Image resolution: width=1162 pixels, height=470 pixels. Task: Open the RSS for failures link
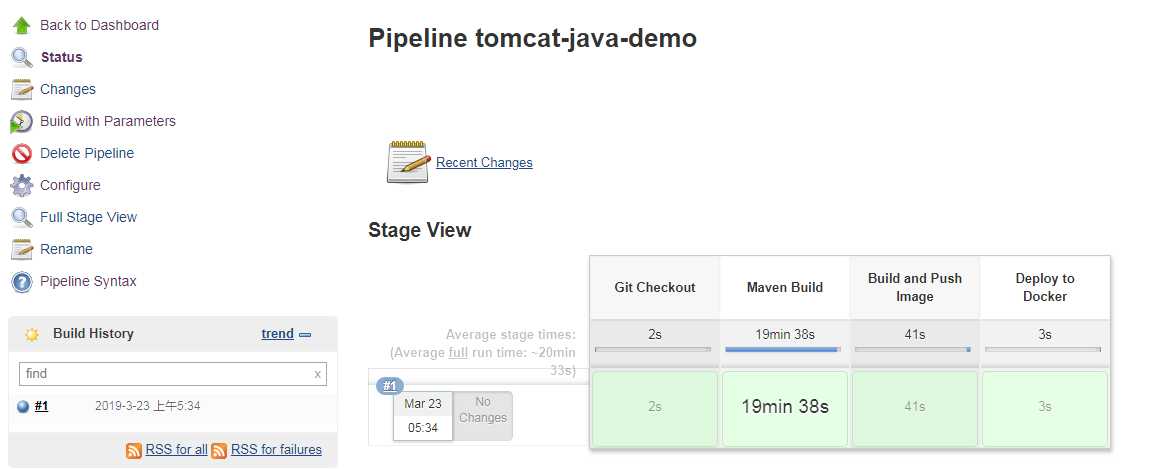point(276,450)
